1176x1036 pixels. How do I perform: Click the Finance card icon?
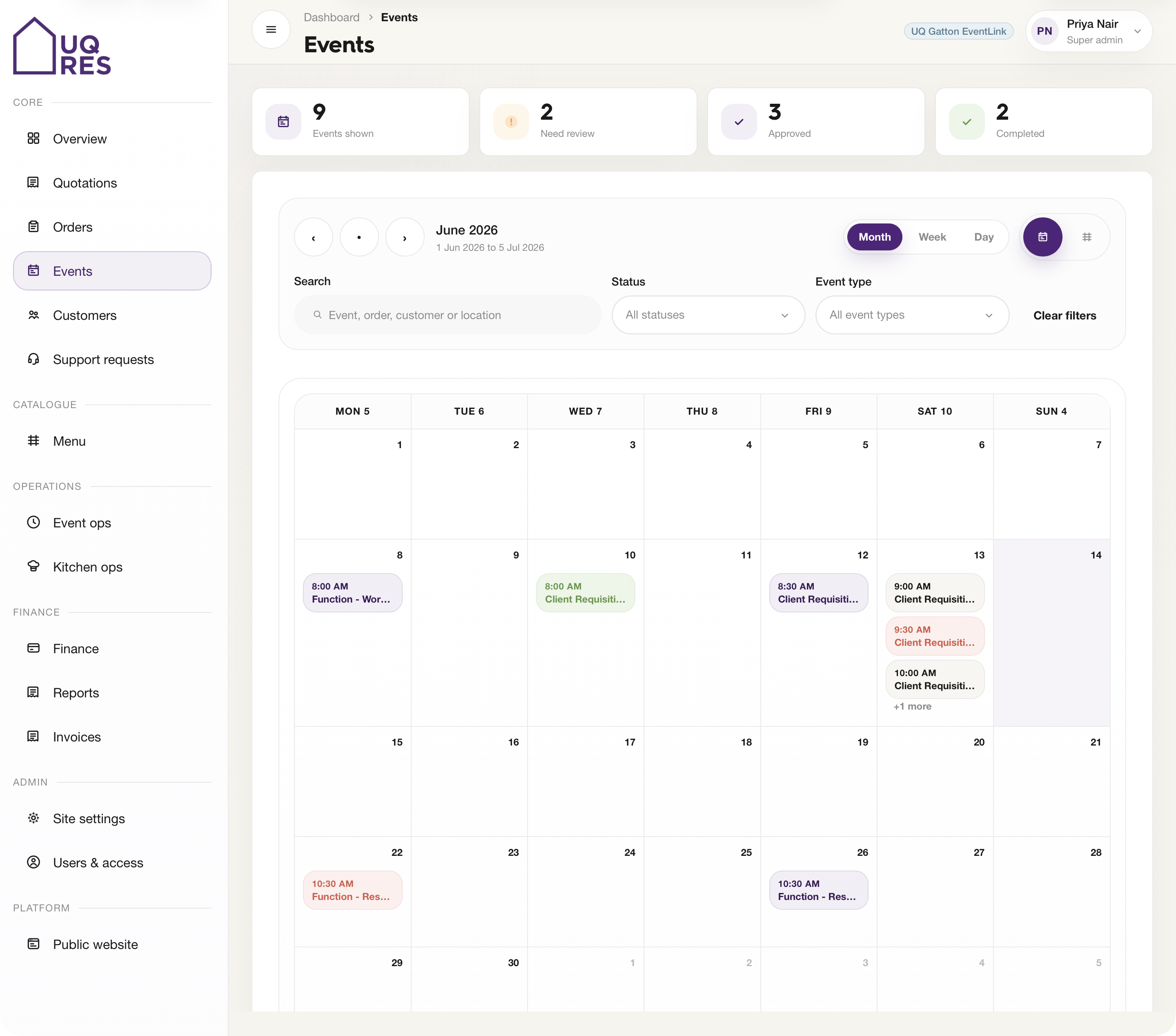33,648
